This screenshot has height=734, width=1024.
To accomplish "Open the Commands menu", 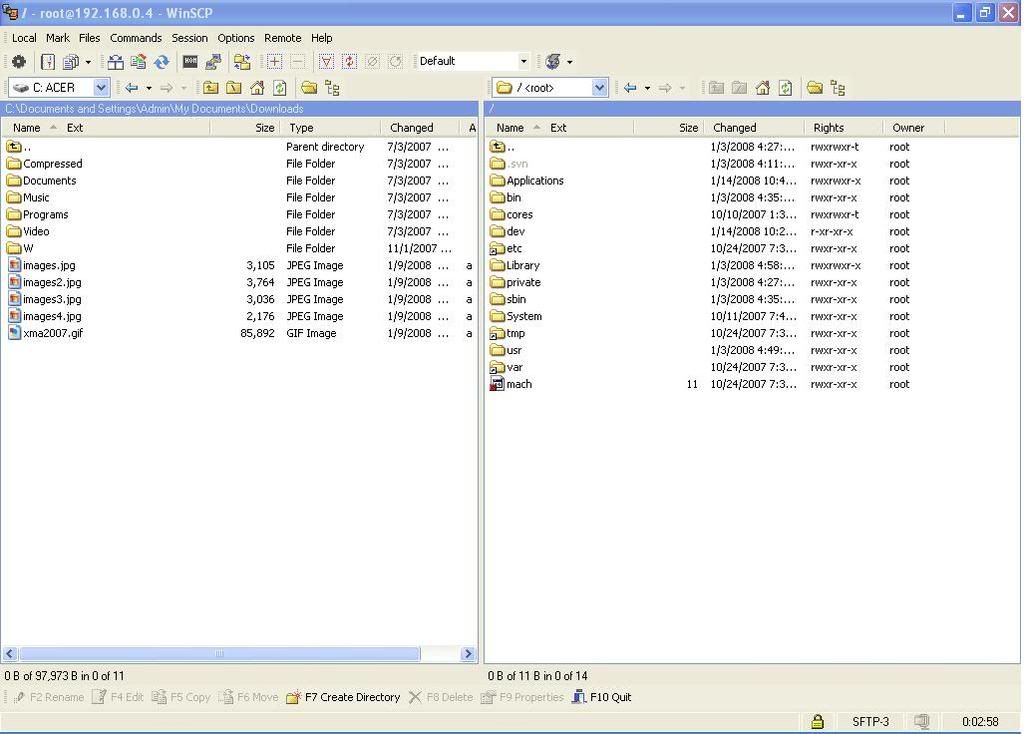I will coord(136,38).
